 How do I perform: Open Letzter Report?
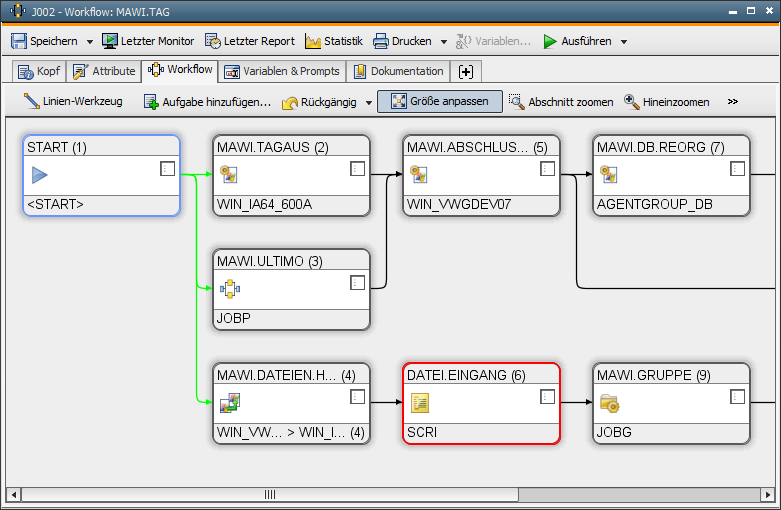[x=250, y=41]
